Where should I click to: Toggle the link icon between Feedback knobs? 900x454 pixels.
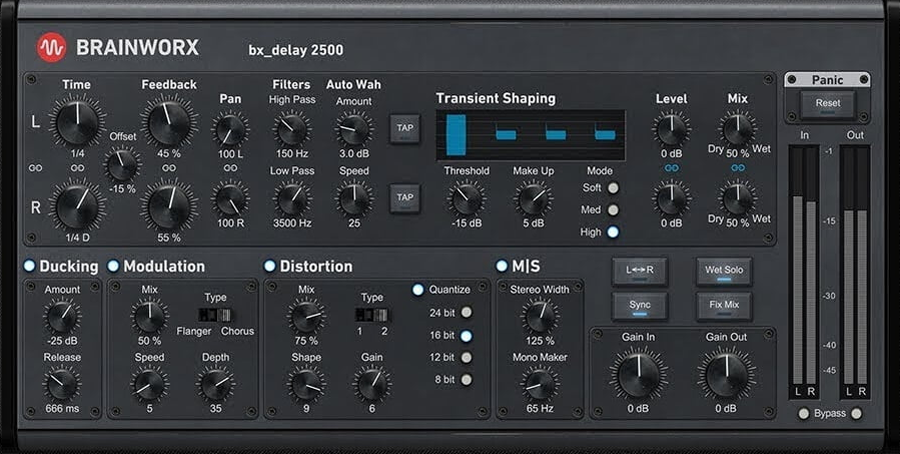coord(169,168)
